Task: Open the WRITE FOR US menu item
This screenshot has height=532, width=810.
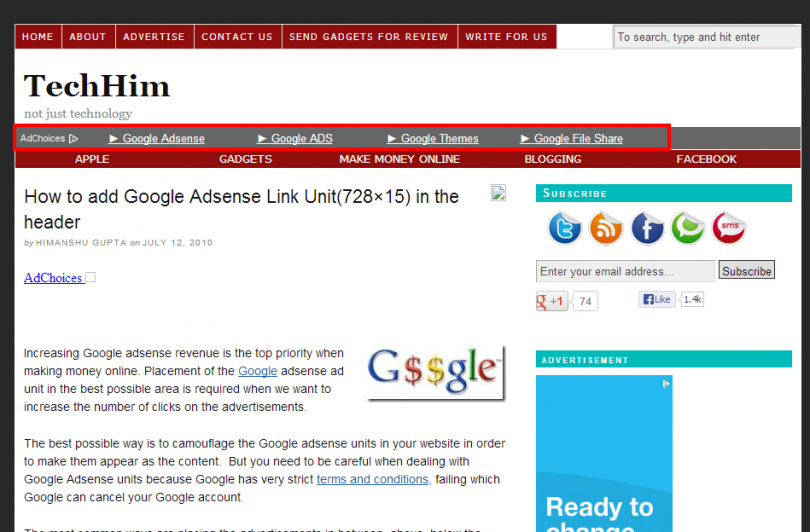Action: pyautogui.click(x=506, y=37)
